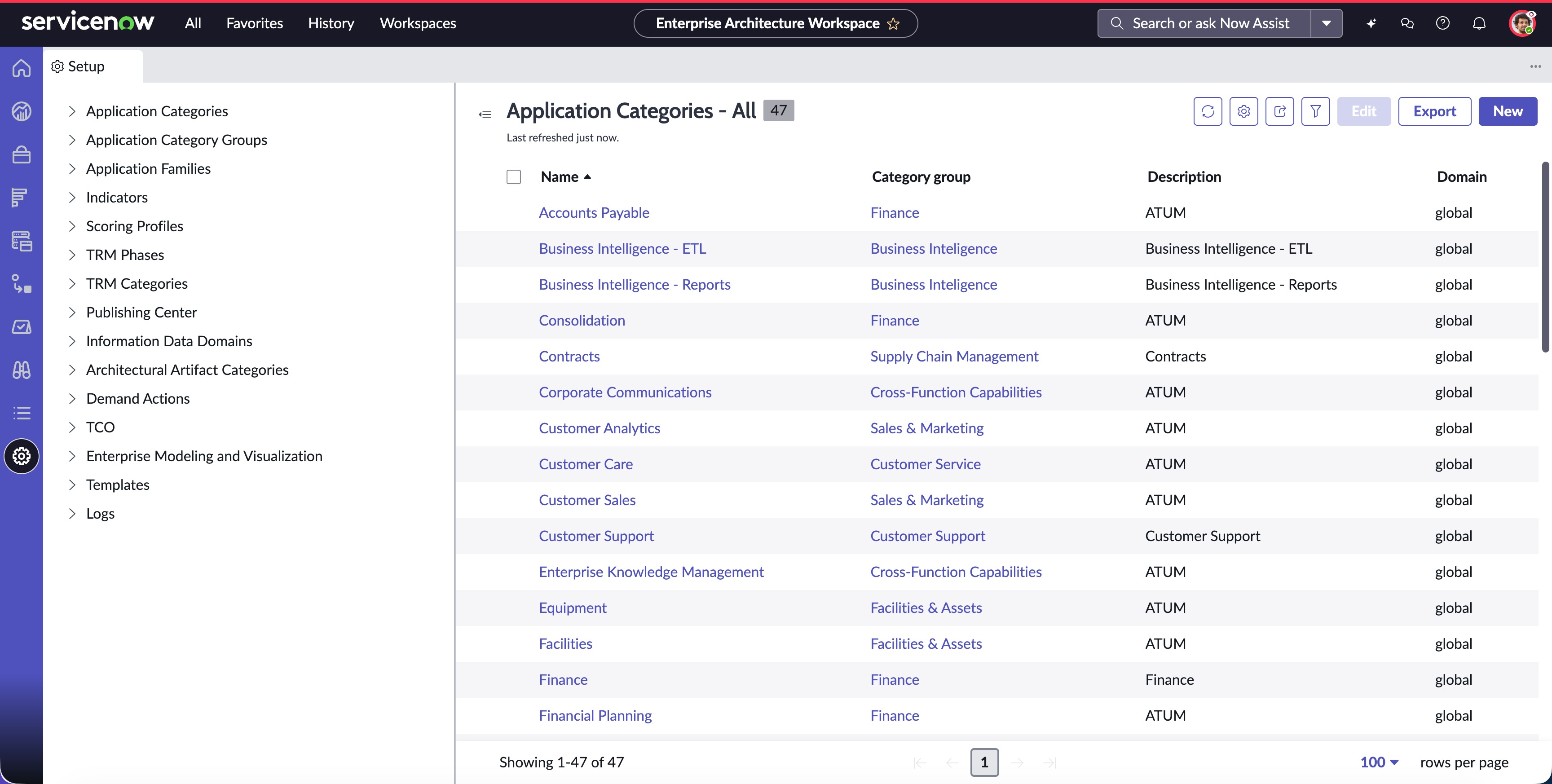Open the Accounts Payable record
The image size is (1552, 784).
click(593, 213)
